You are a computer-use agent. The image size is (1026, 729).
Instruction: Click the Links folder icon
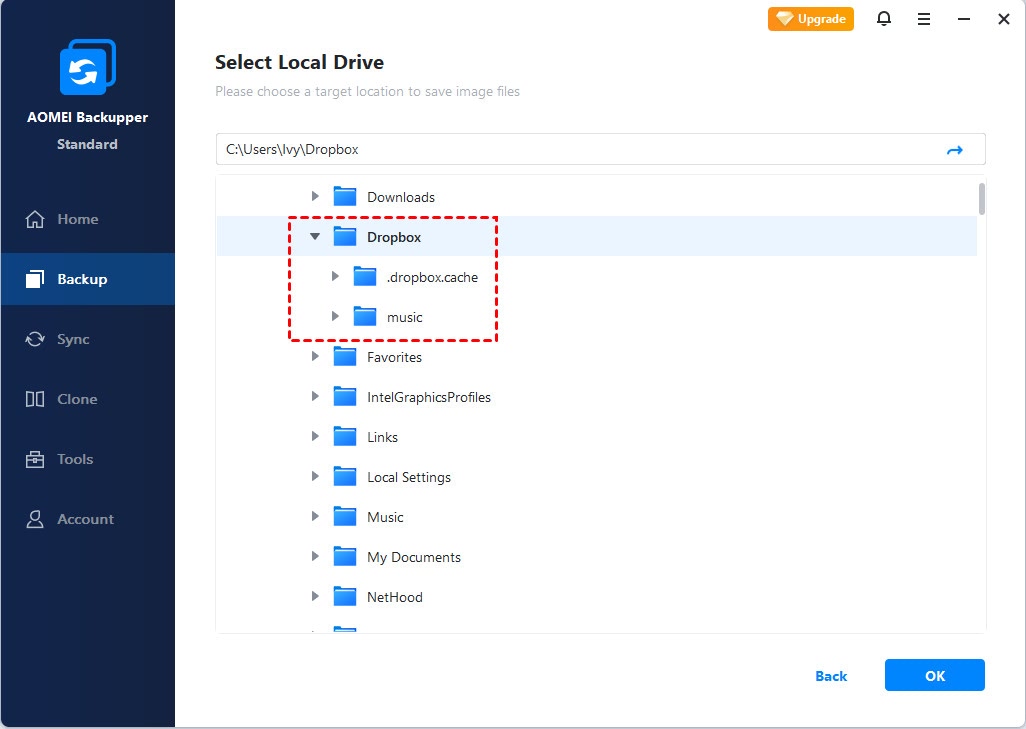[x=345, y=436]
